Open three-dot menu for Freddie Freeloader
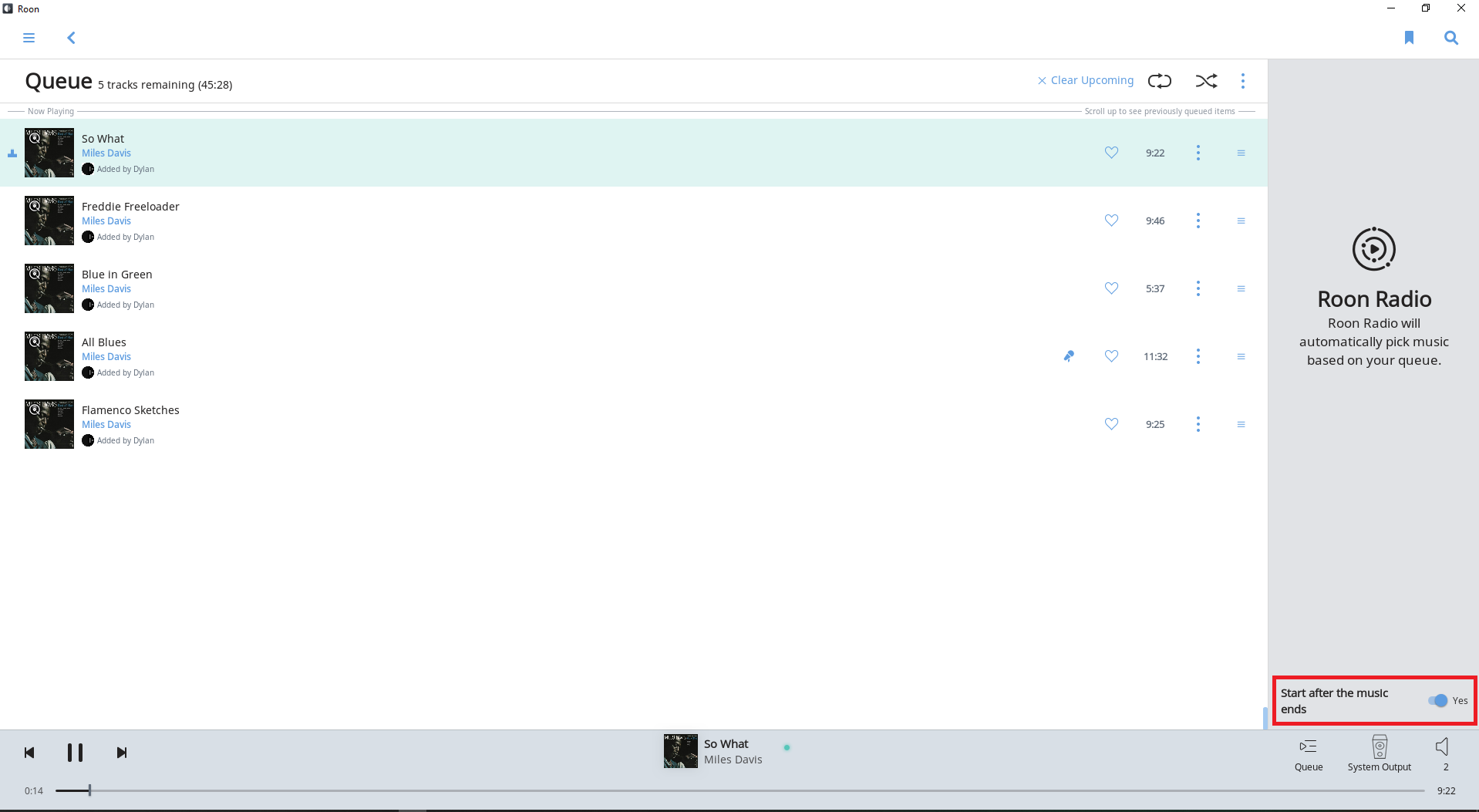 click(1198, 221)
